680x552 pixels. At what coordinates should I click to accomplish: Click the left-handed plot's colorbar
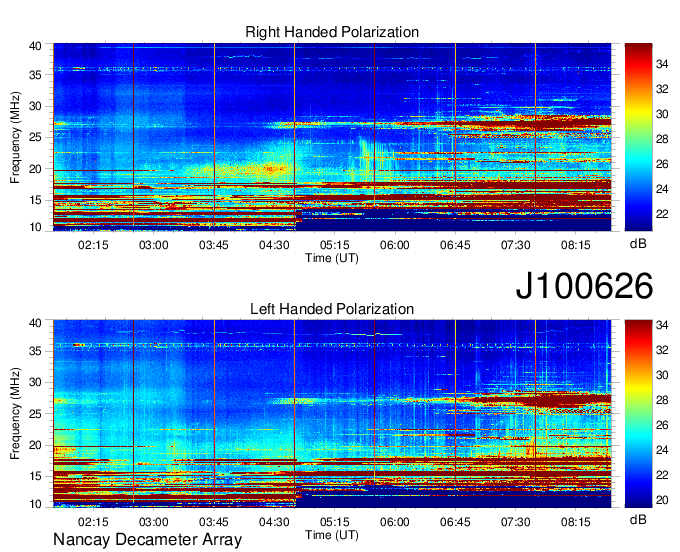point(638,414)
